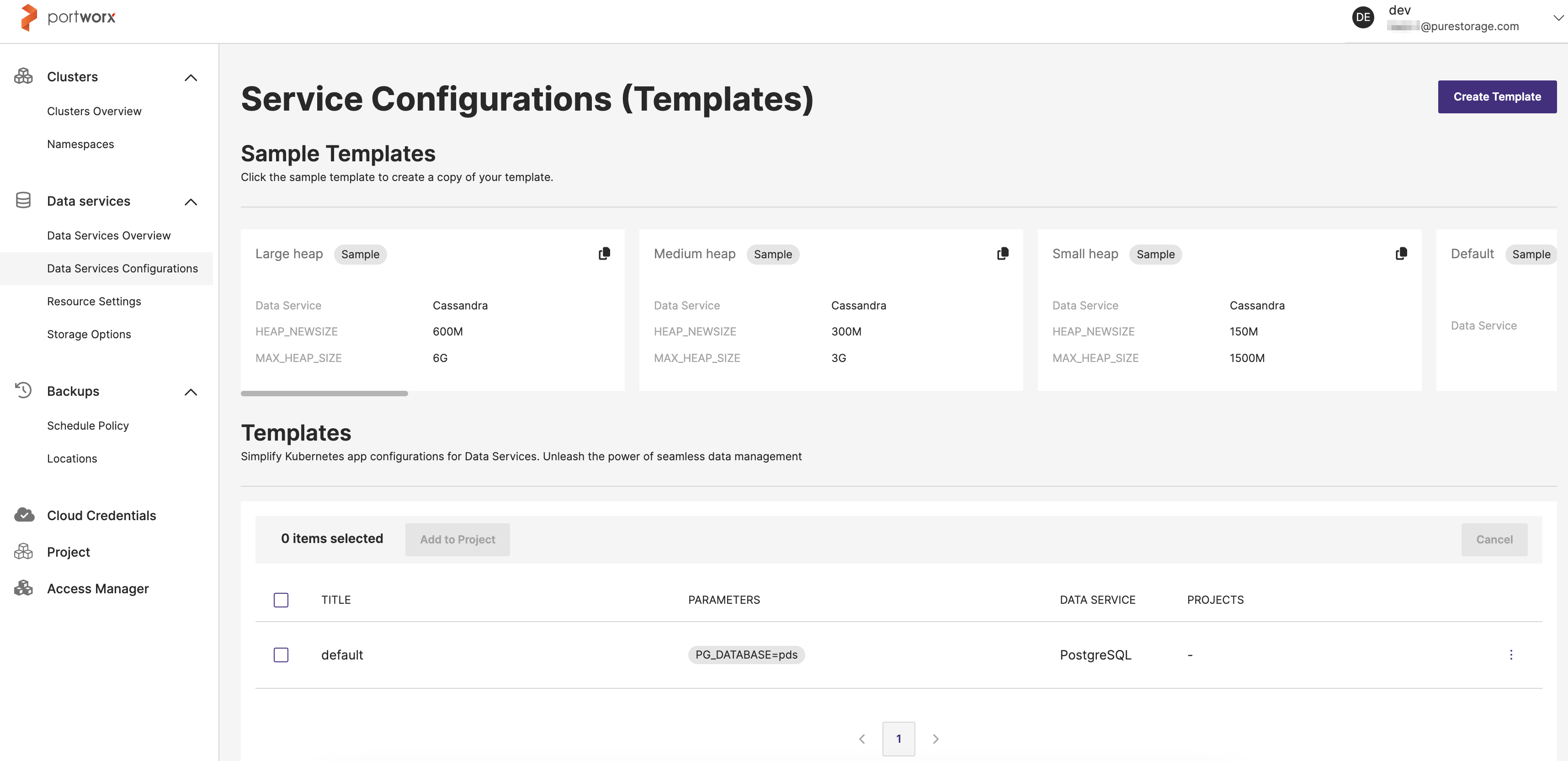The image size is (1568, 761).
Task: Collapse the Backups section
Action: [191, 391]
